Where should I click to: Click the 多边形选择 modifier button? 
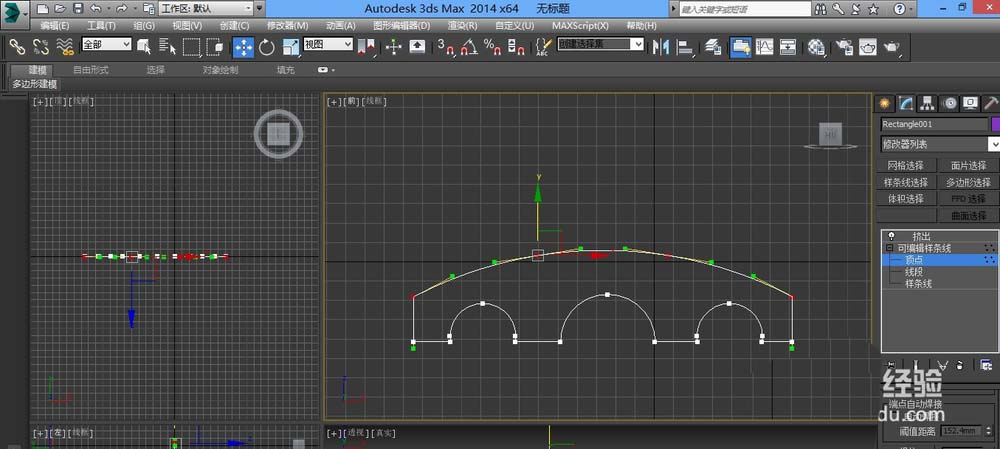[969, 182]
